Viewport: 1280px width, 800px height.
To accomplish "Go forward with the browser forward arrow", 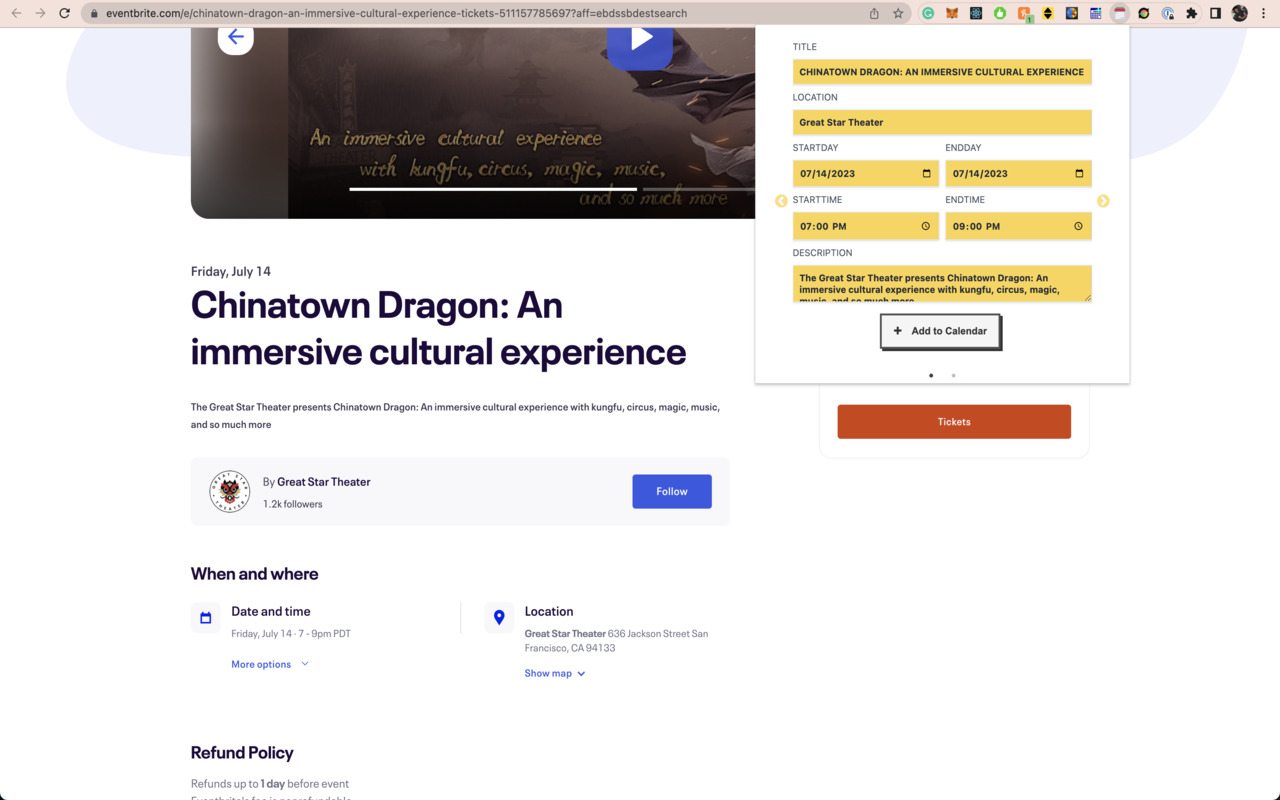I will 40,13.
